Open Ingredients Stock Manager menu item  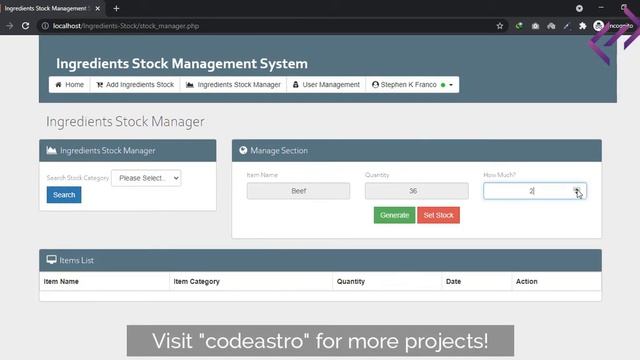click(233, 84)
